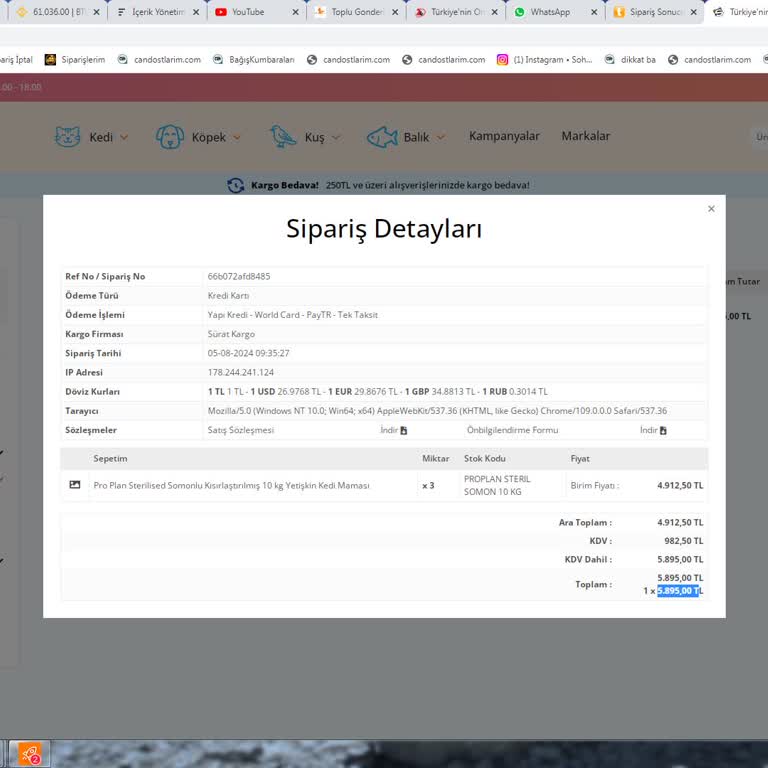
Task: Close the YouTube browser tab
Action: 295,12
